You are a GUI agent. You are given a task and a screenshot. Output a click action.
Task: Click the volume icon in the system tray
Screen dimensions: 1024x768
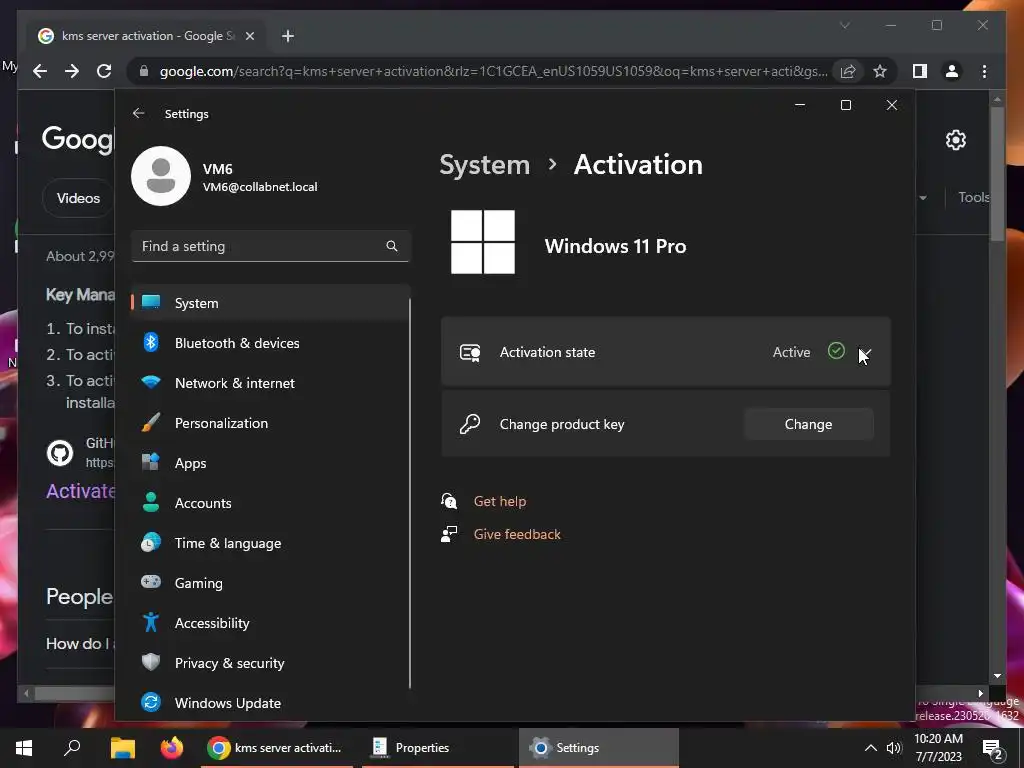click(894, 748)
